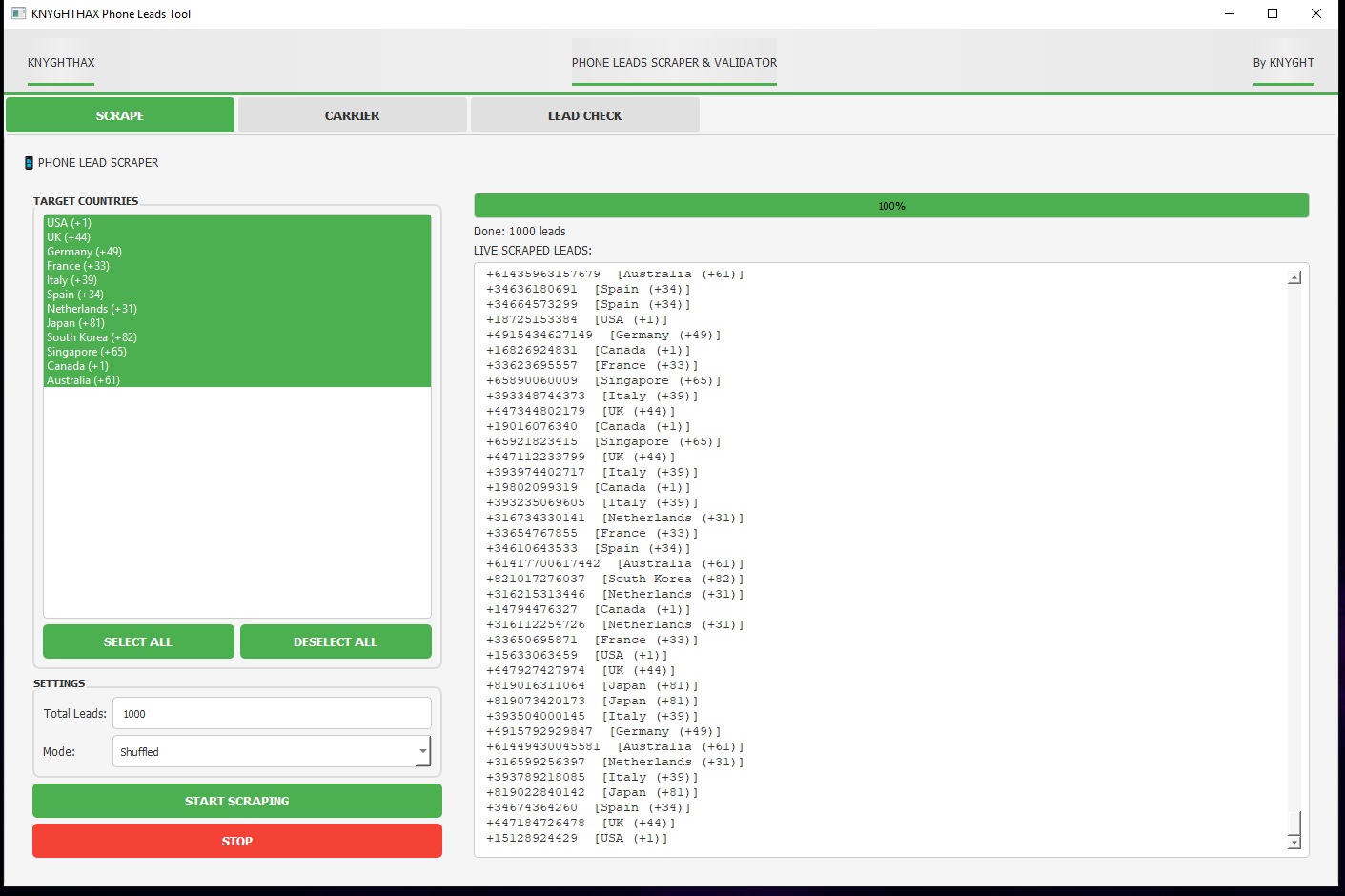Click scrollbar down arrow in leads list
The image size is (1345, 896).
coord(1294,842)
